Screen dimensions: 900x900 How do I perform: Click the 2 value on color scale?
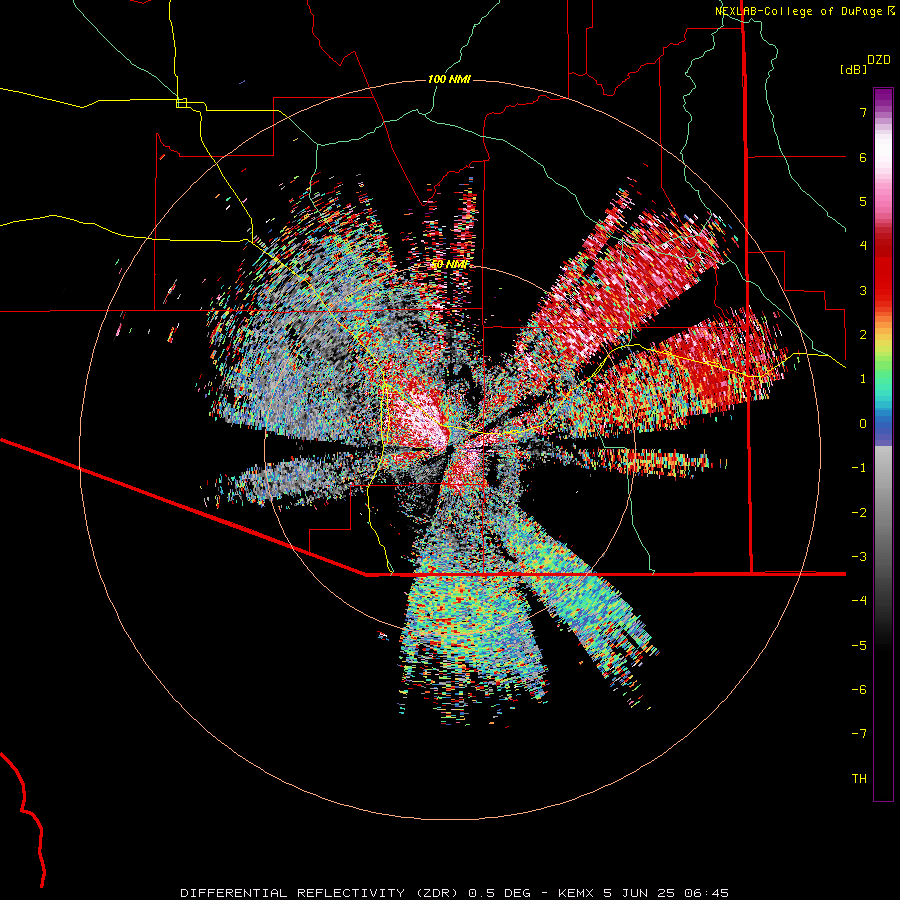(x=863, y=335)
